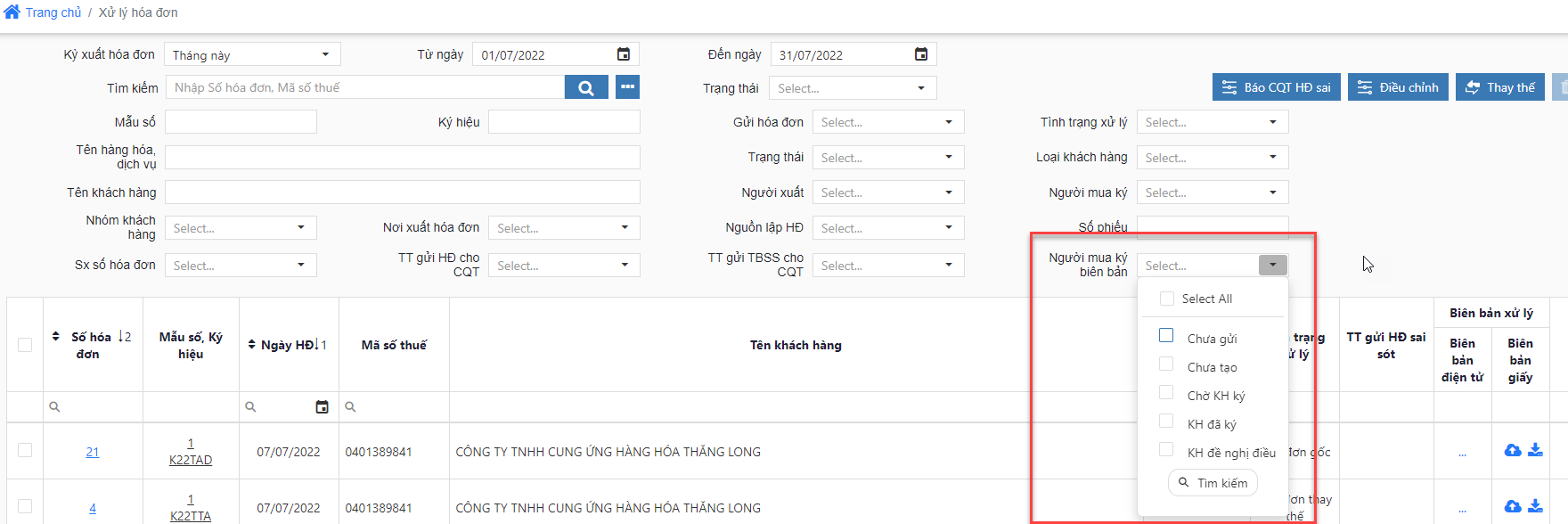Click the magnifier search button next to Tìm kiếm
Image resolution: width=1568 pixels, height=524 pixels.
(586, 87)
